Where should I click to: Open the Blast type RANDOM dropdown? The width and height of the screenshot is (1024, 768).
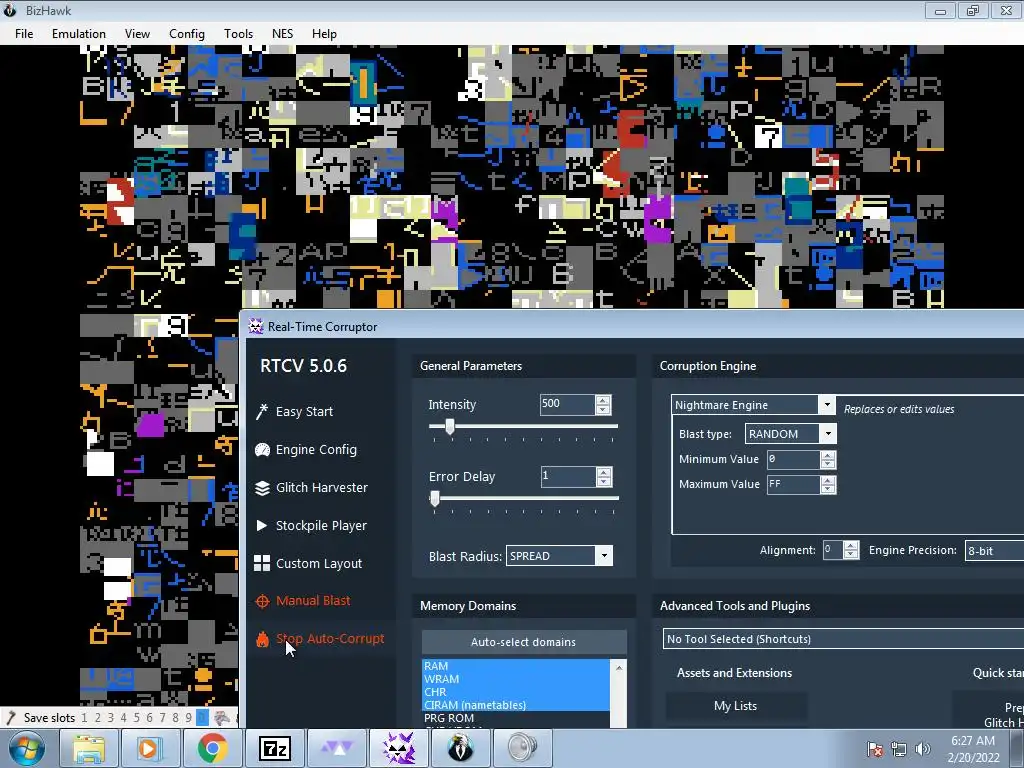(x=828, y=434)
